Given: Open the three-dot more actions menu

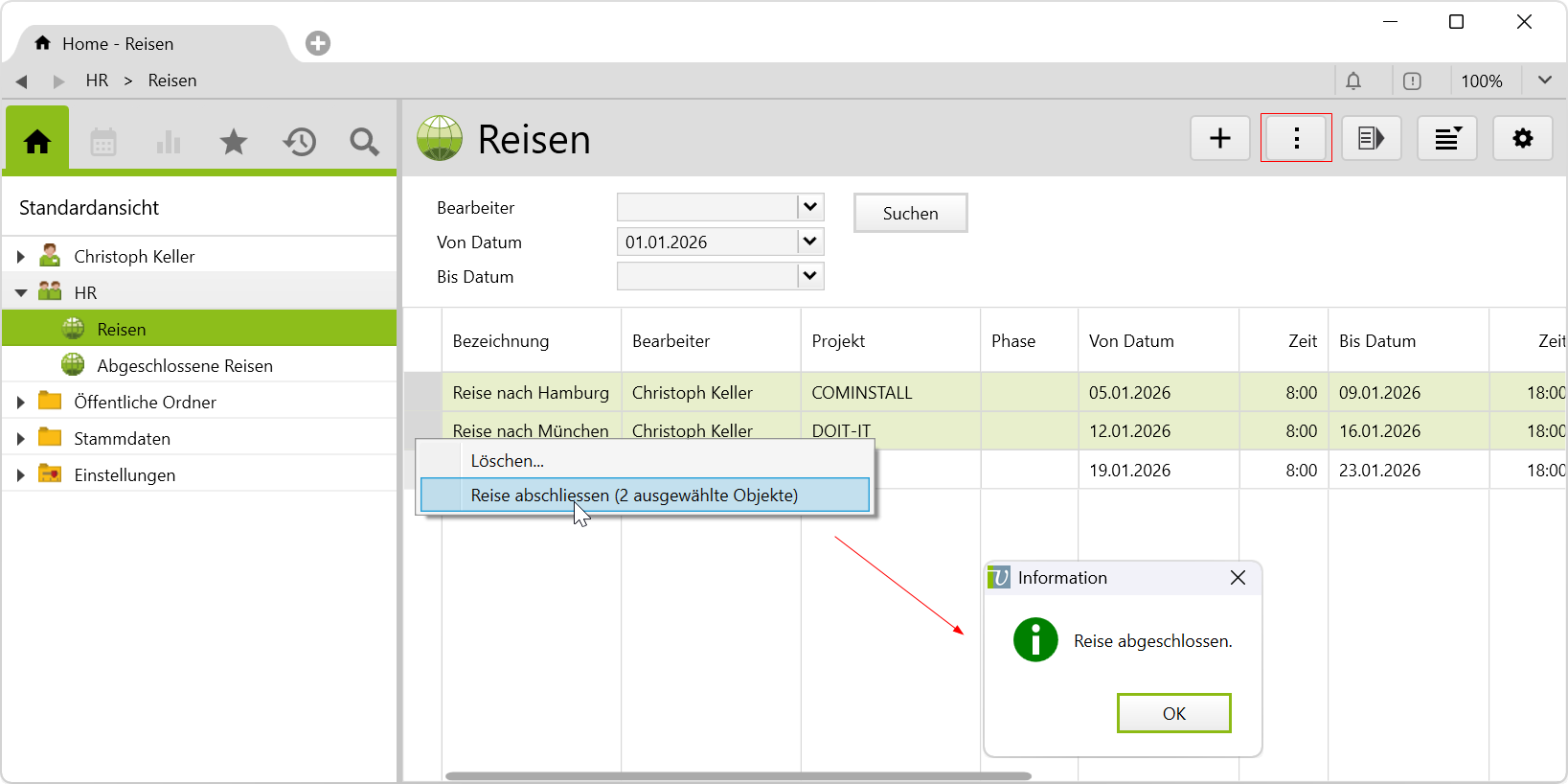Looking at the screenshot, I should pyautogui.click(x=1296, y=138).
